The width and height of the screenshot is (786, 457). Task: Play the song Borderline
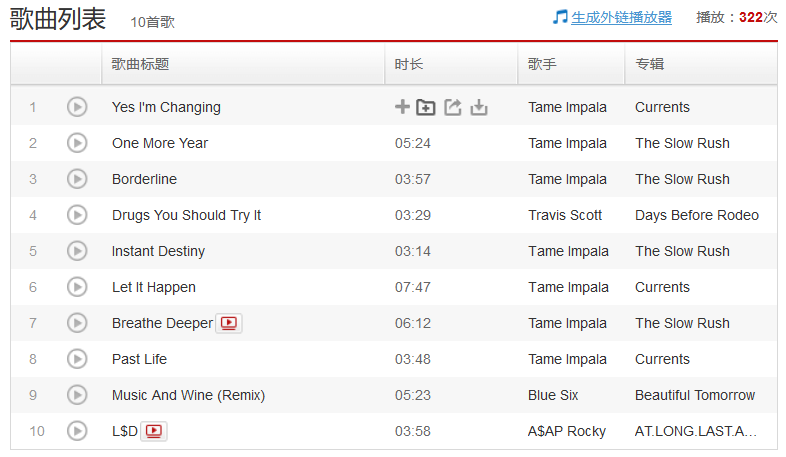pos(77,179)
